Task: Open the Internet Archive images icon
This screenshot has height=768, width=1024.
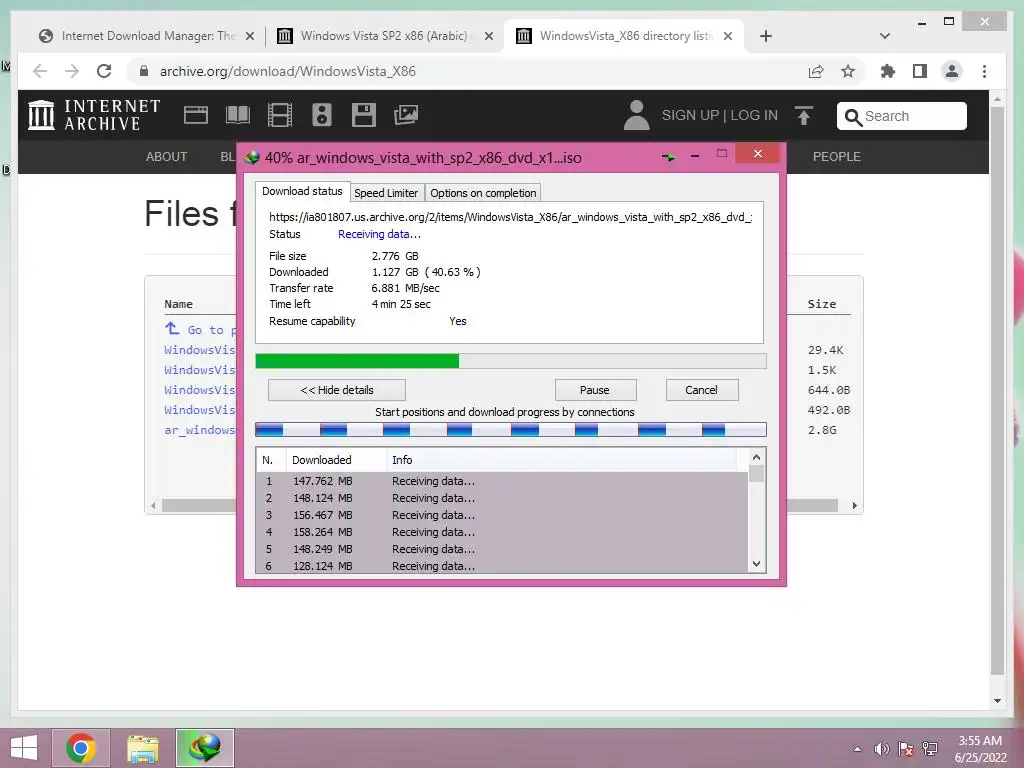Action: point(406,115)
